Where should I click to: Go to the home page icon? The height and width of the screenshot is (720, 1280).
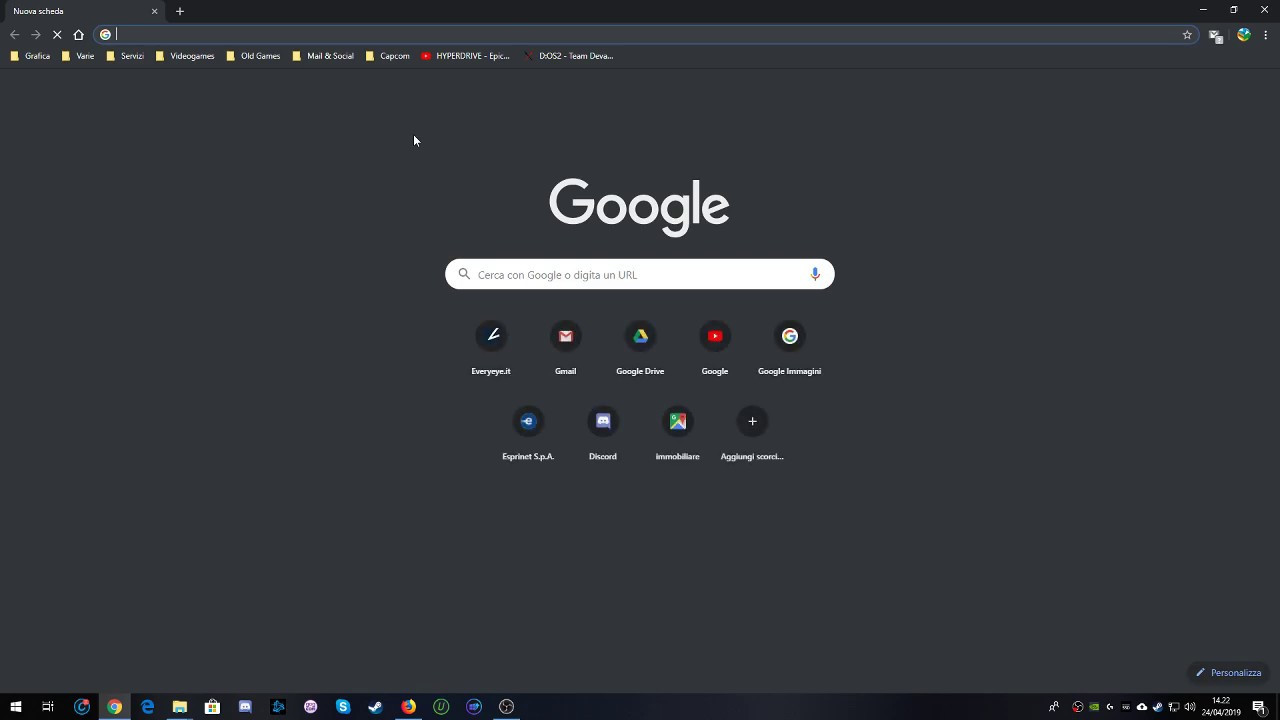click(79, 34)
